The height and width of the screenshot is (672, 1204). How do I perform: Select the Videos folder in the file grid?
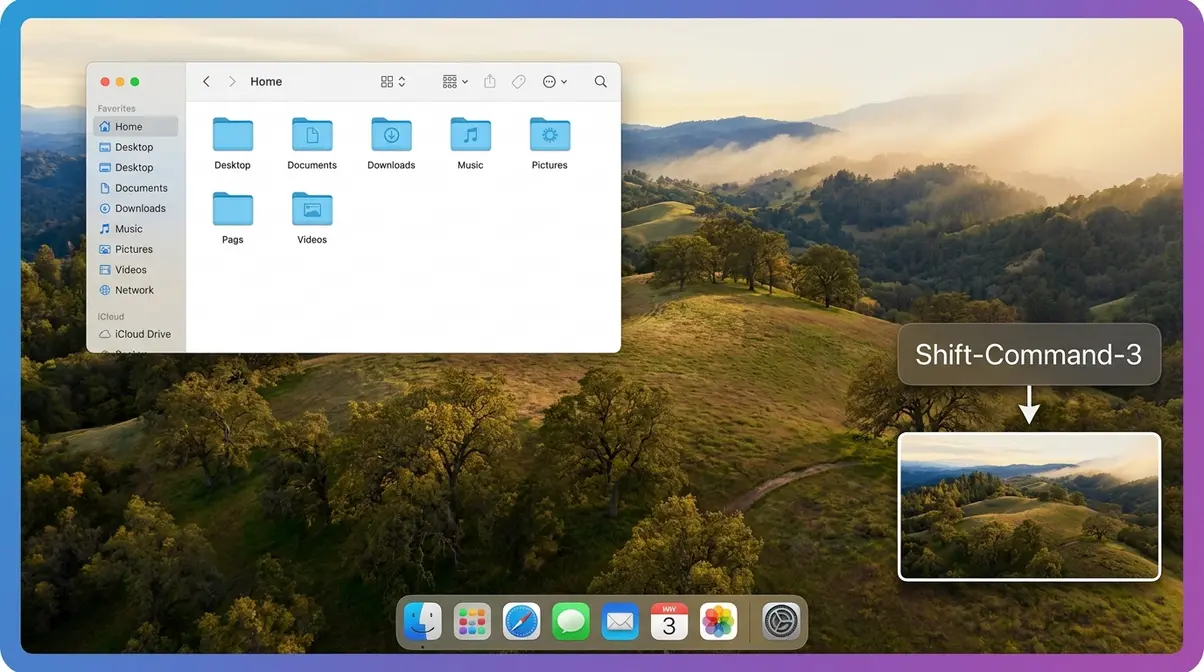pos(312,218)
